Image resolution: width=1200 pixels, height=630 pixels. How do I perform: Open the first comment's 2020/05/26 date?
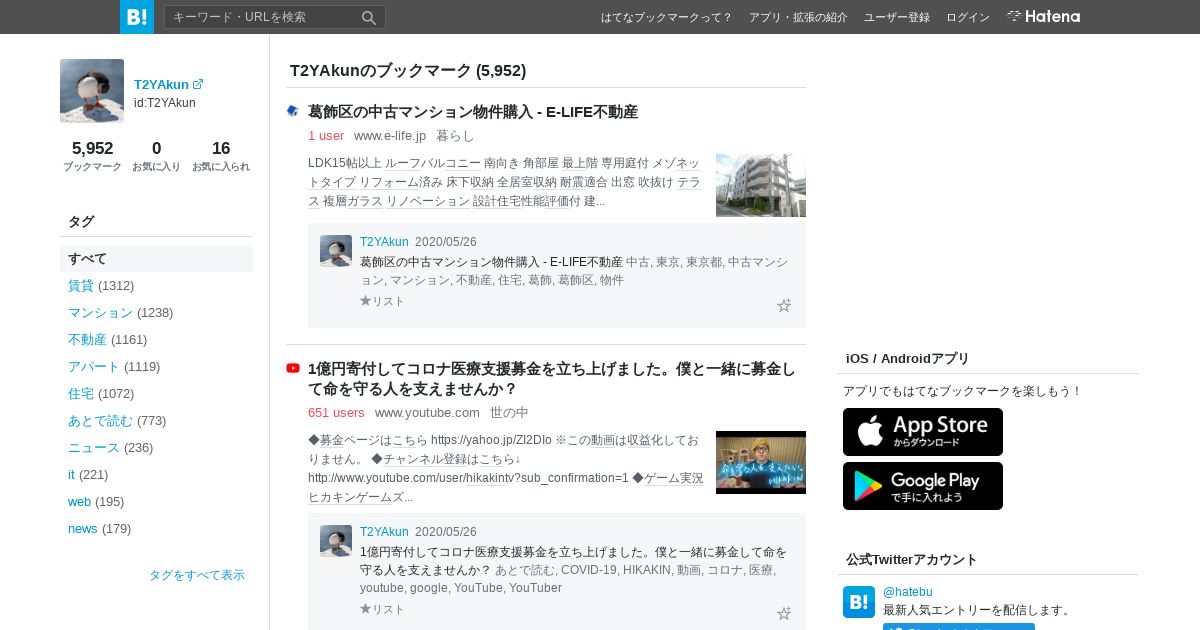(446, 242)
